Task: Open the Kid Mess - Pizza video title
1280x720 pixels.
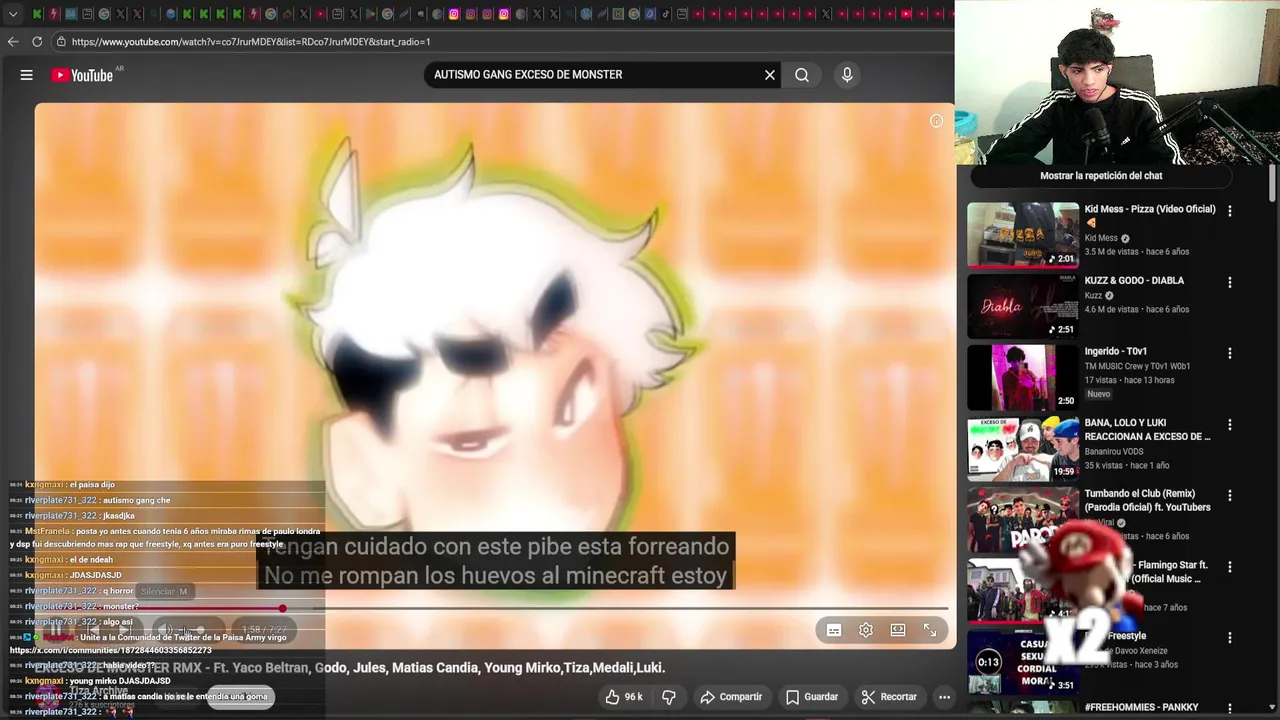Action: click(x=1150, y=209)
